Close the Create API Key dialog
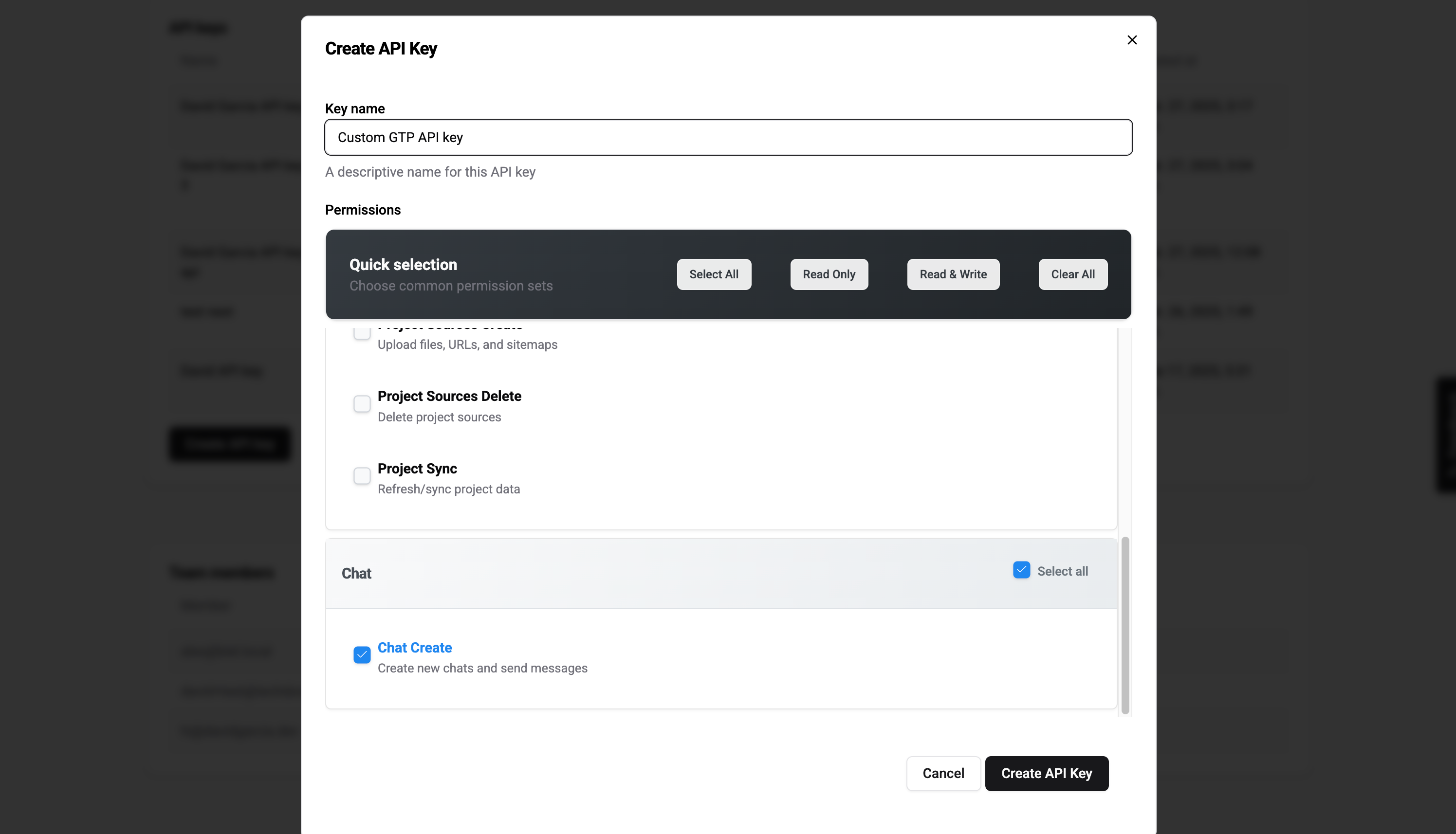Viewport: 1456px width, 834px height. (1132, 39)
